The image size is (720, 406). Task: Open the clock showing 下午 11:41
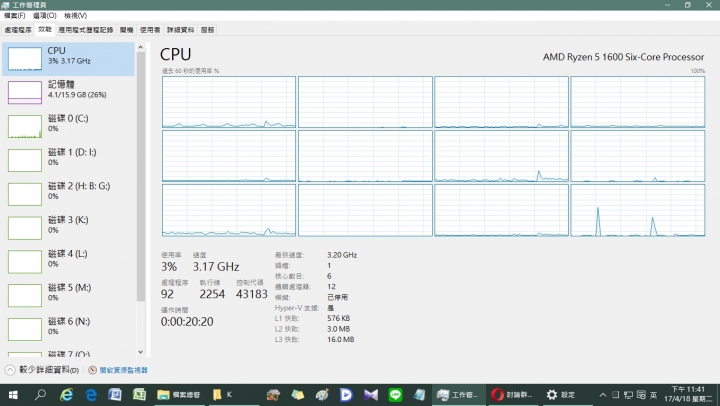(688, 395)
